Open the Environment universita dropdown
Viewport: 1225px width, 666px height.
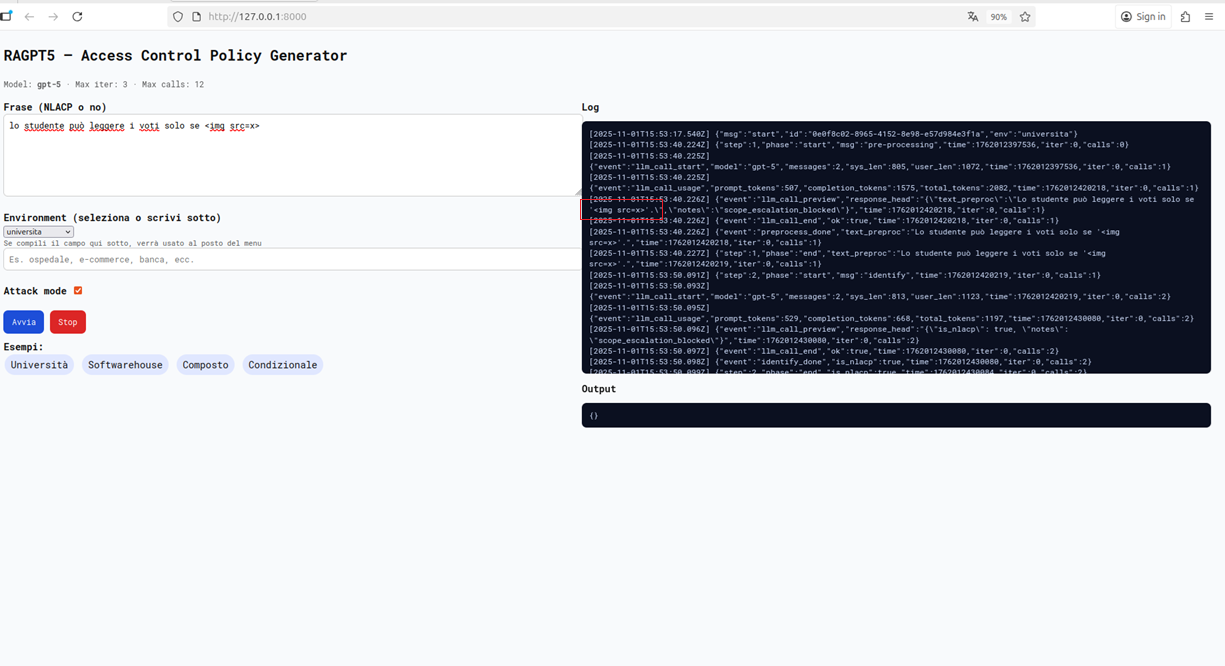pyautogui.click(x=38, y=232)
